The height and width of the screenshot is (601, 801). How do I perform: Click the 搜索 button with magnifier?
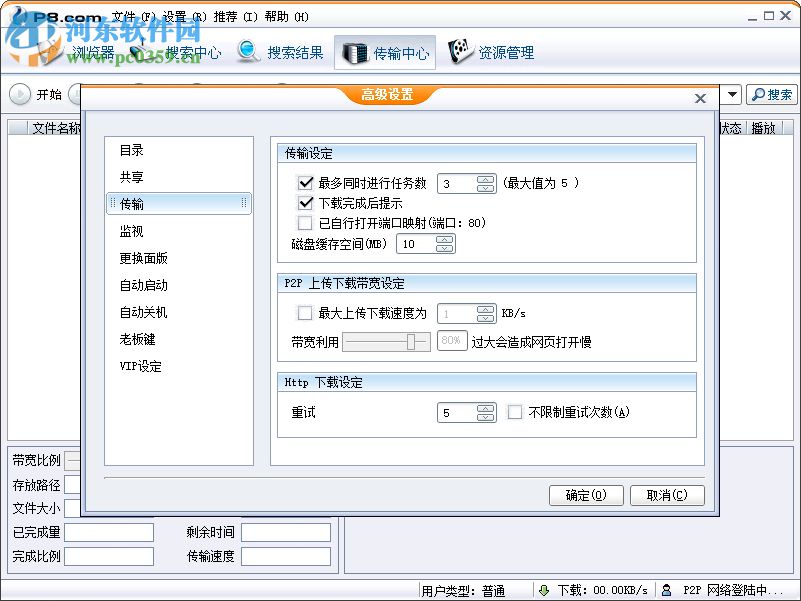tap(772, 95)
